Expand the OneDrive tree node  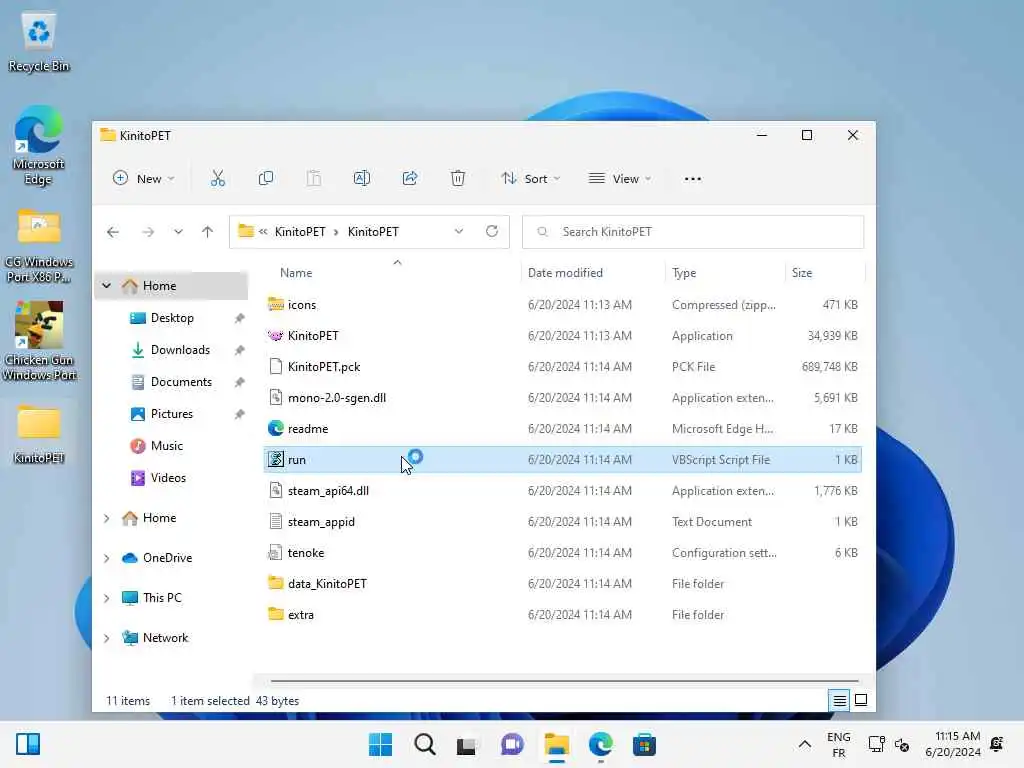(x=106, y=558)
